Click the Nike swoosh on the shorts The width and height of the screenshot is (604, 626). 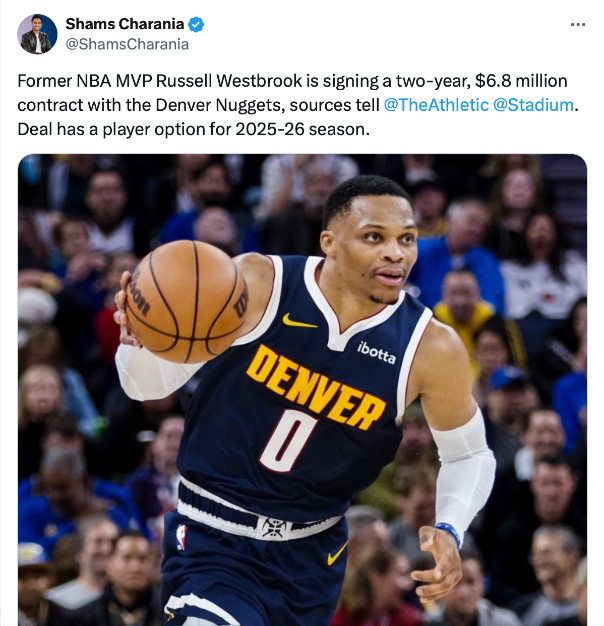click(x=337, y=554)
